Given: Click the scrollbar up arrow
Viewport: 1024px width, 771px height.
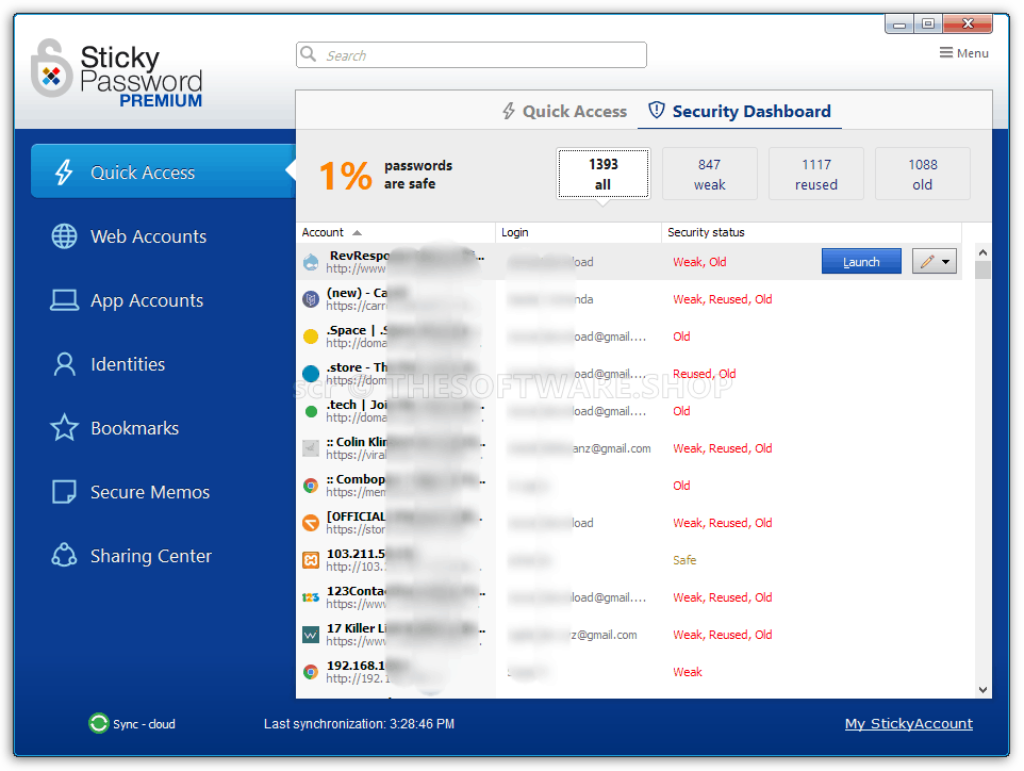Looking at the screenshot, I should (983, 252).
